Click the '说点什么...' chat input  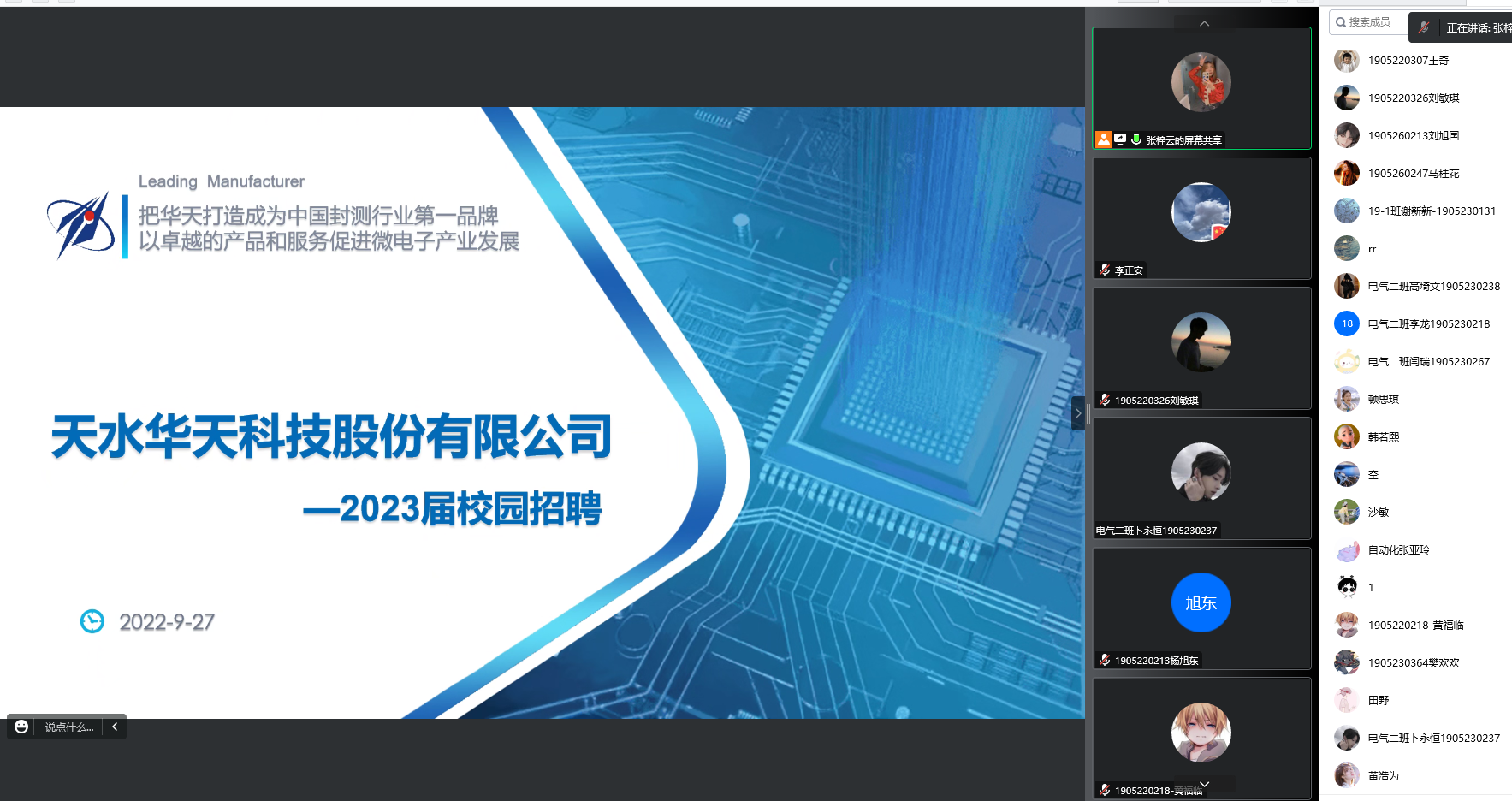tap(69, 727)
